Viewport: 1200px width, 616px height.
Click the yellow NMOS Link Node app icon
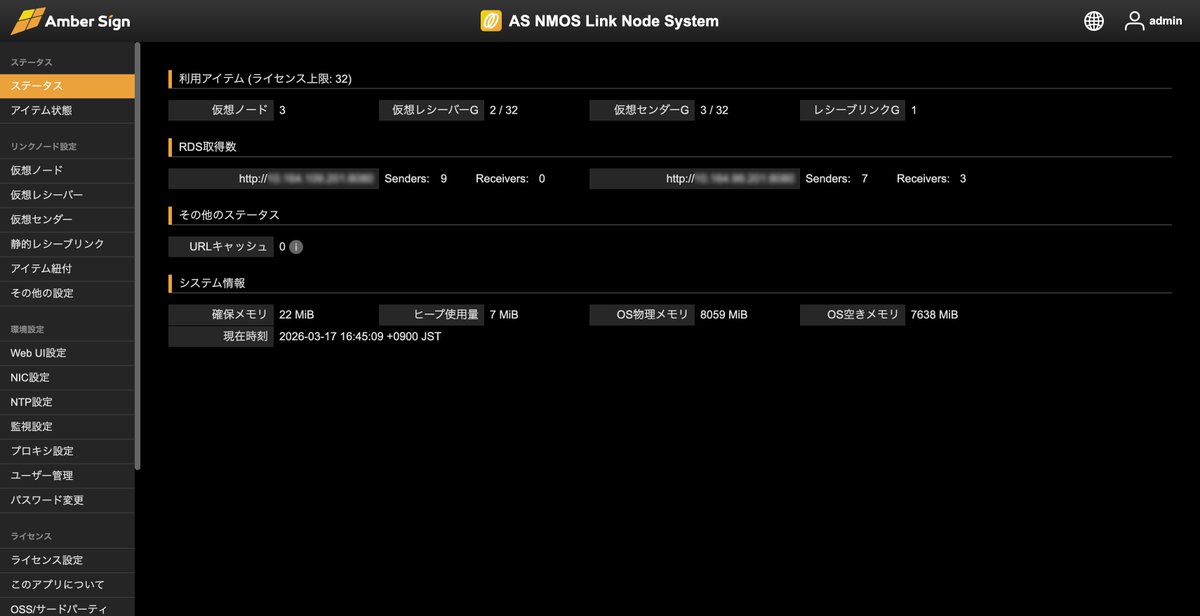click(491, 21)
